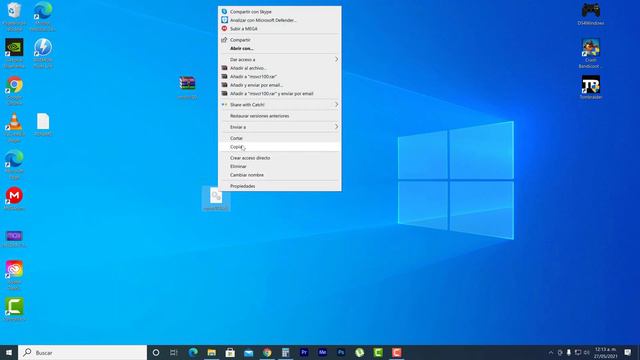Viewport: 640px width, 360px height.
Task: Show hidden system tray icons
Action: [x=551, y=353]
